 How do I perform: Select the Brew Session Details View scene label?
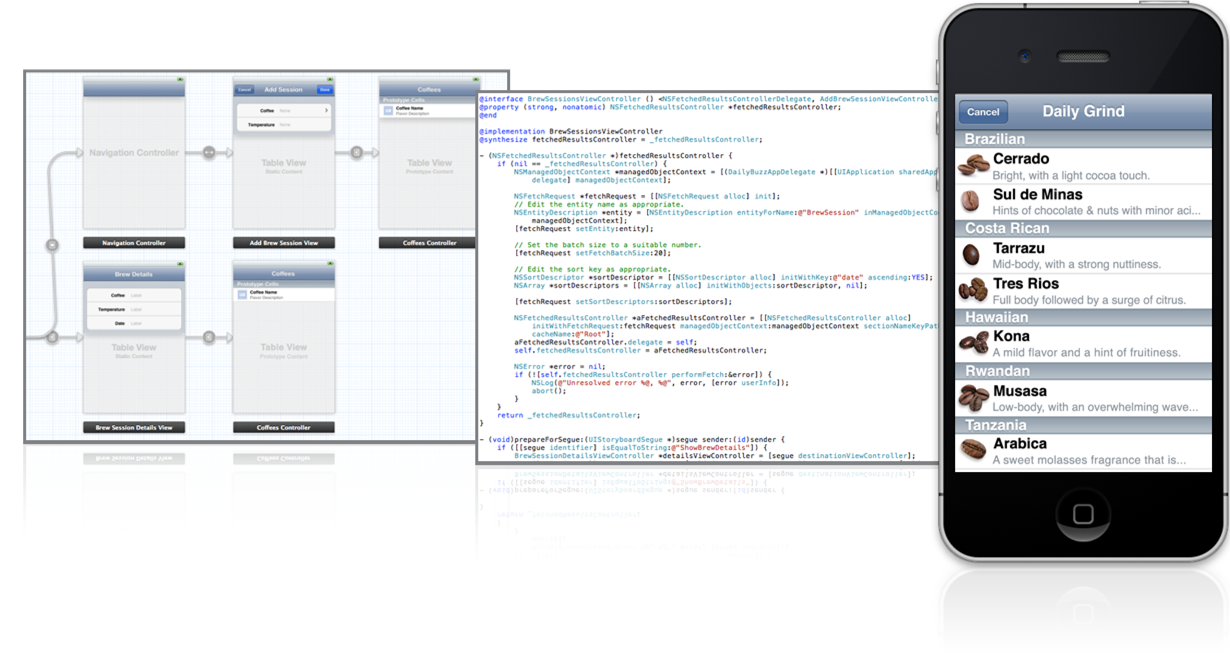point(133,427)
